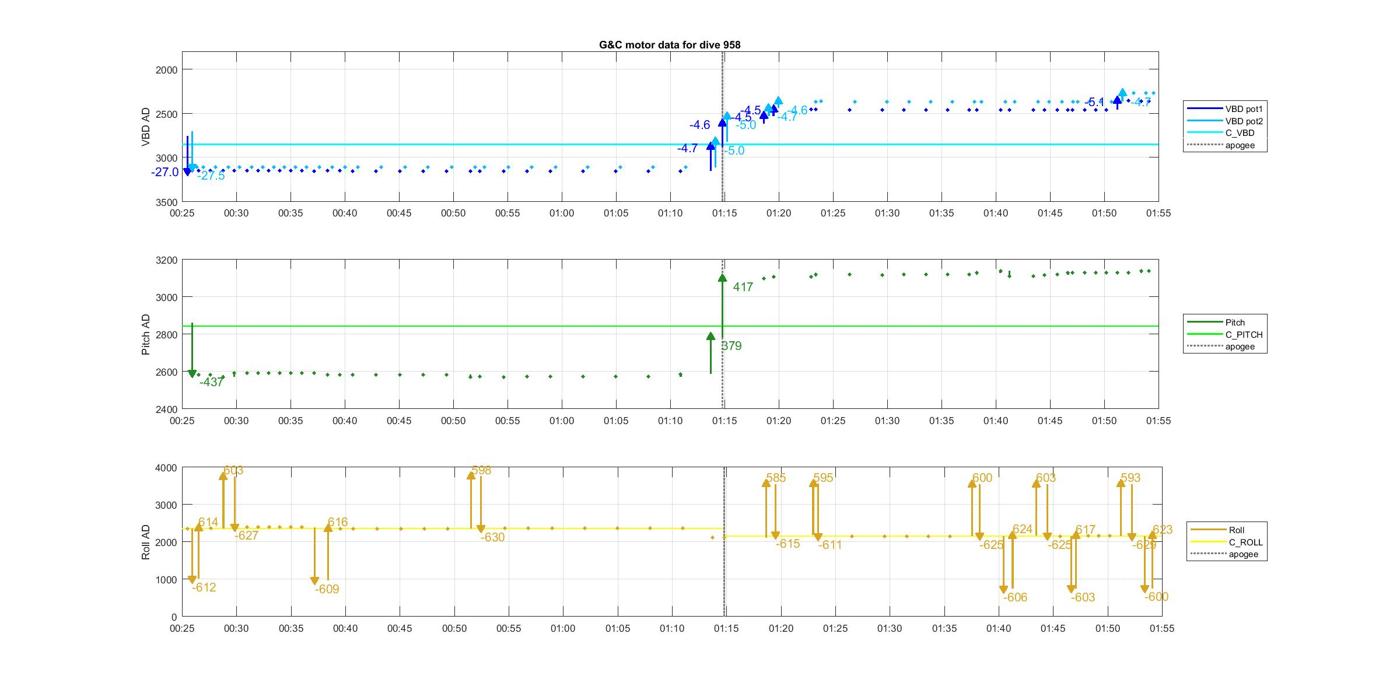Click the '-609' roll data label

click(x=327, y=589)
